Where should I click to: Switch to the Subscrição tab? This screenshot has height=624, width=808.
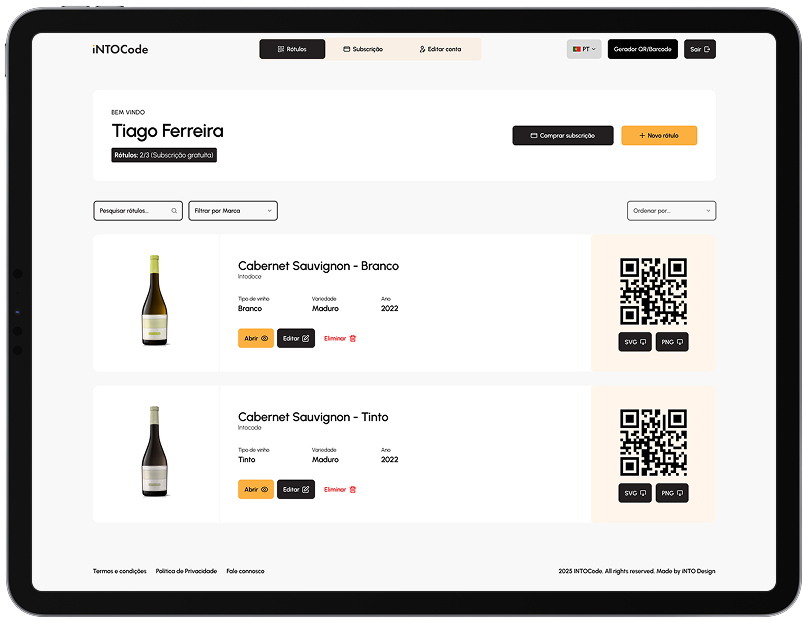(x=363, y=49)
